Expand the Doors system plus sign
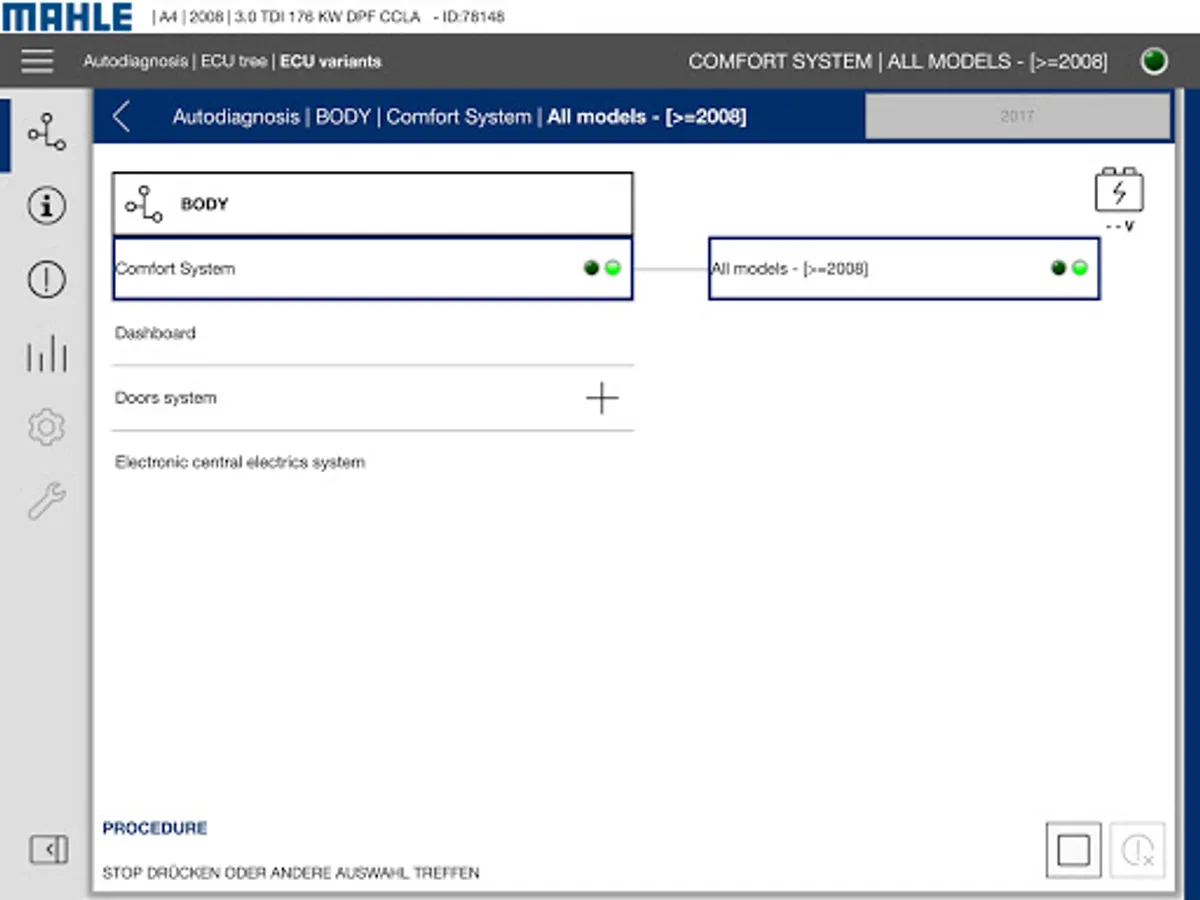Image resolution: width=1200 pixels, height=900 pixels. click(x=602, y=398)
